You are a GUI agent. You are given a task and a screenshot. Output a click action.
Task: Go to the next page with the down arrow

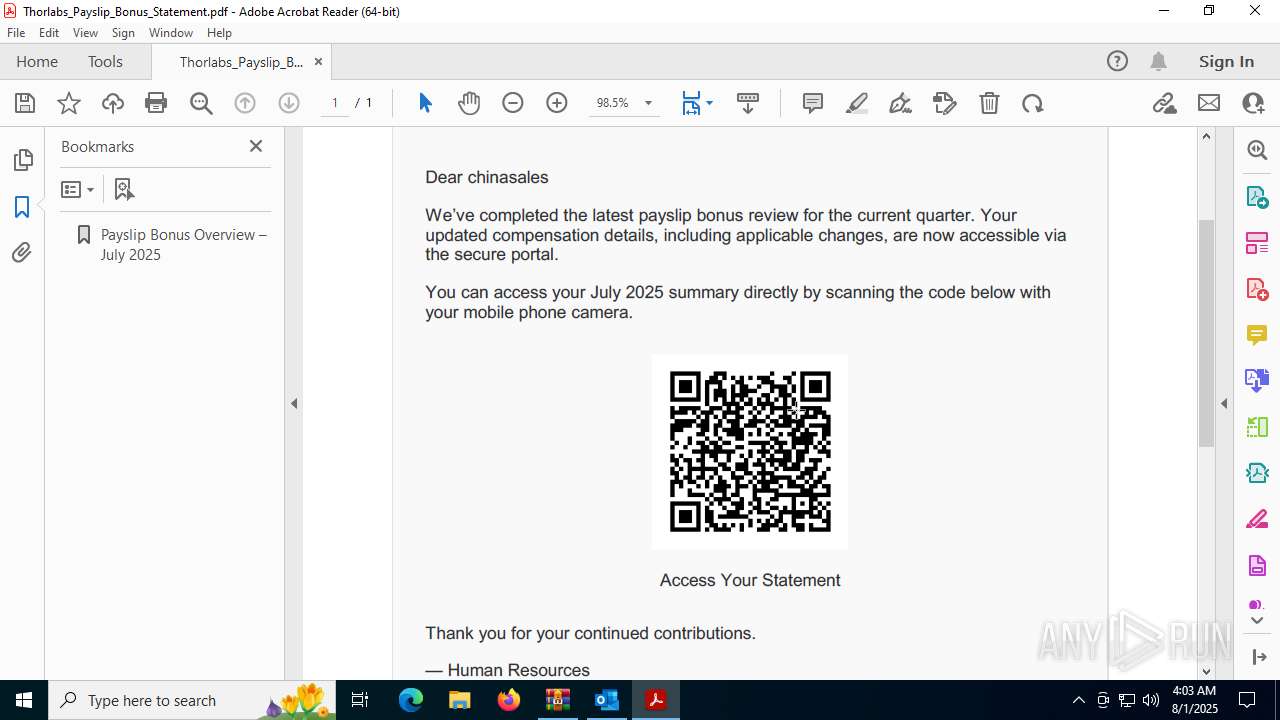(289, 103)
